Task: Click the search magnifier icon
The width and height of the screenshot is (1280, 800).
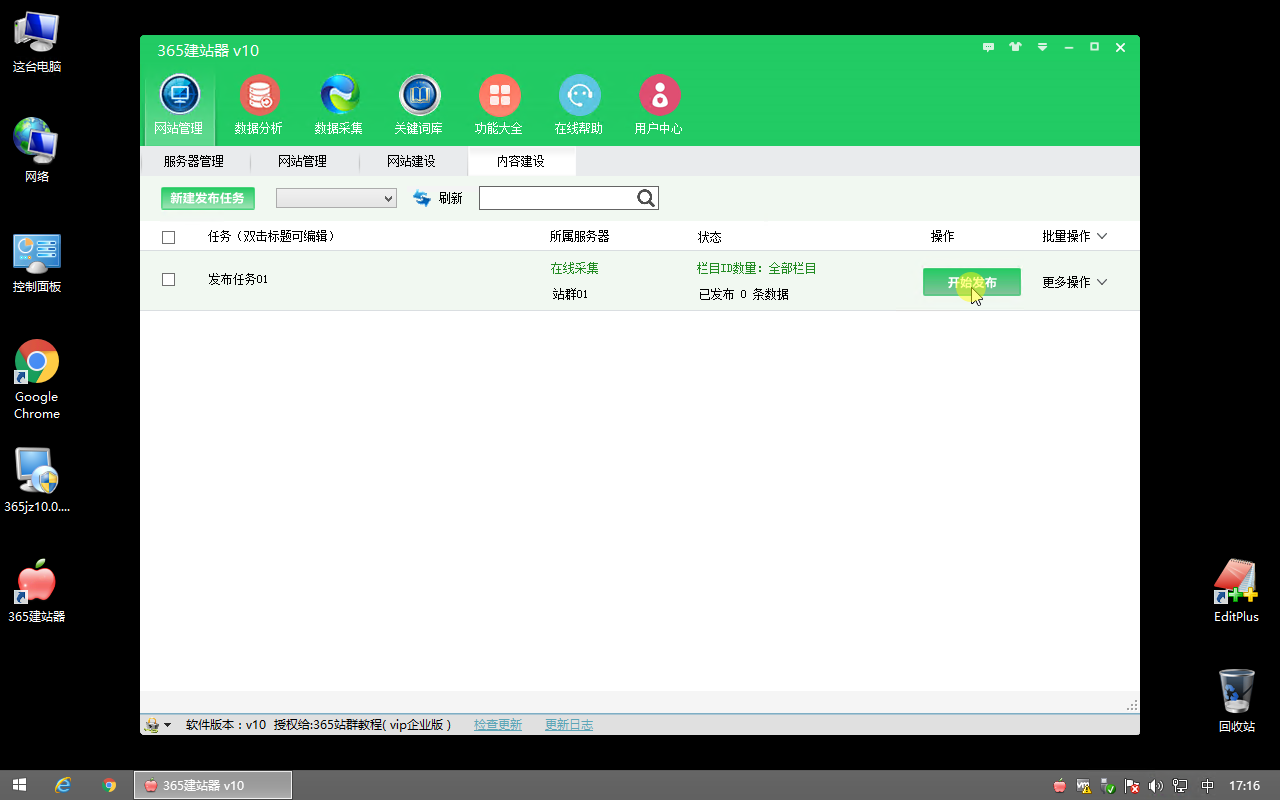Action: click(x=646, y=198)
